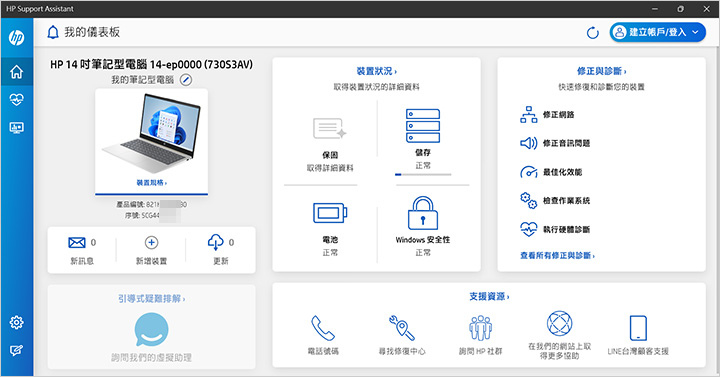Click 詢問 HP 社群 people icon
Image resolution: width=720 pixels, height=377 pixels.
[480, 328]
